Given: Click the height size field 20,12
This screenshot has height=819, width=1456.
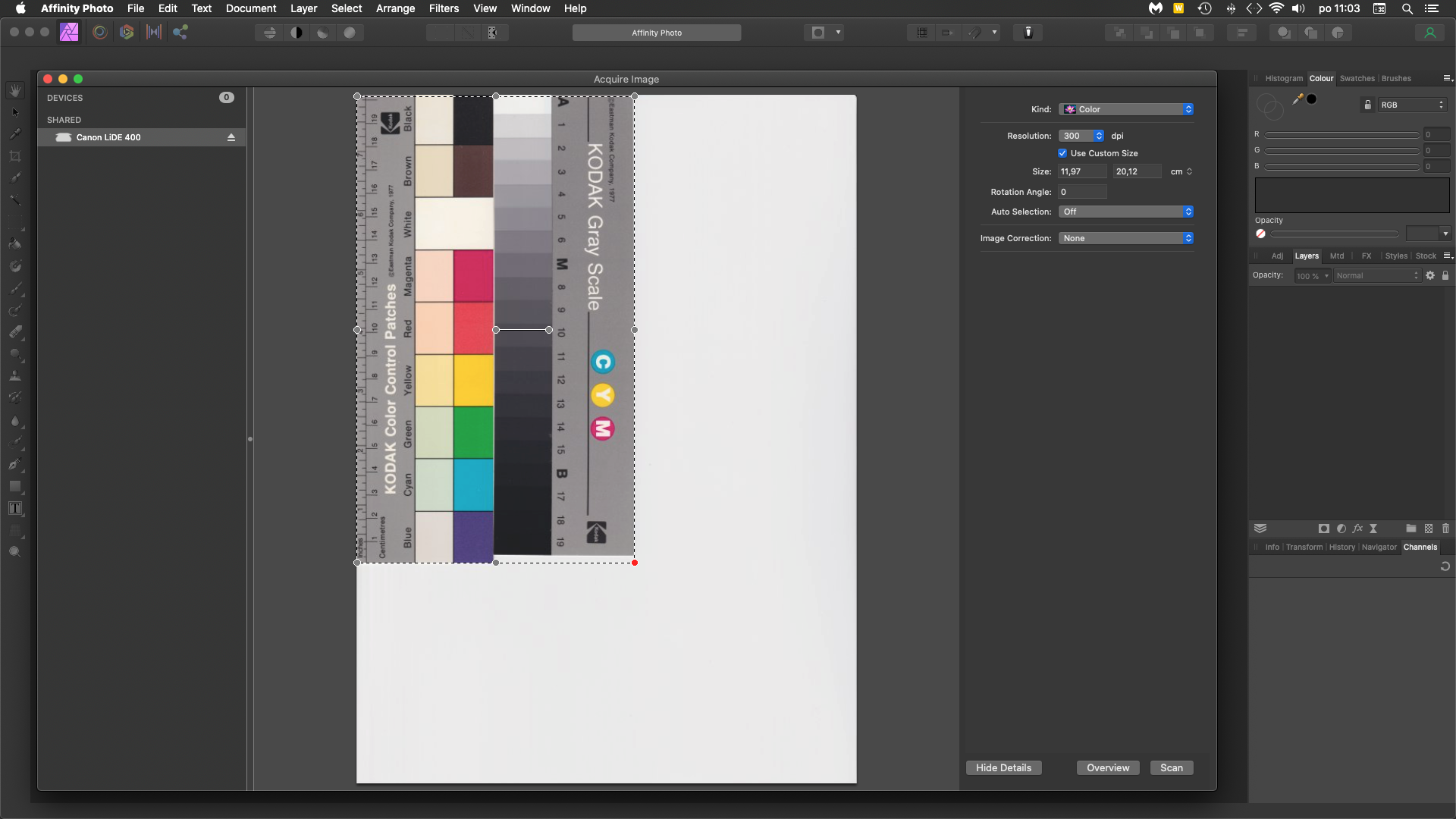Looking at the screenshot, I should (1137, 171).
